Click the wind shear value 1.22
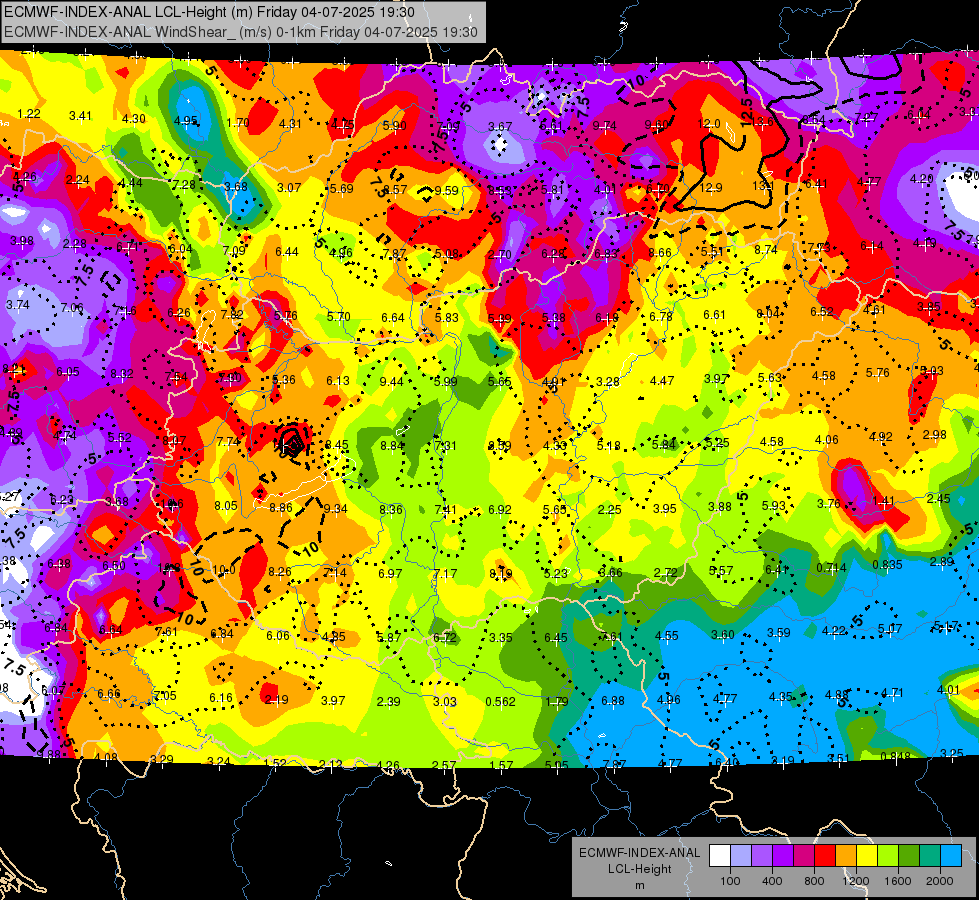 click(x=29, y=114)
